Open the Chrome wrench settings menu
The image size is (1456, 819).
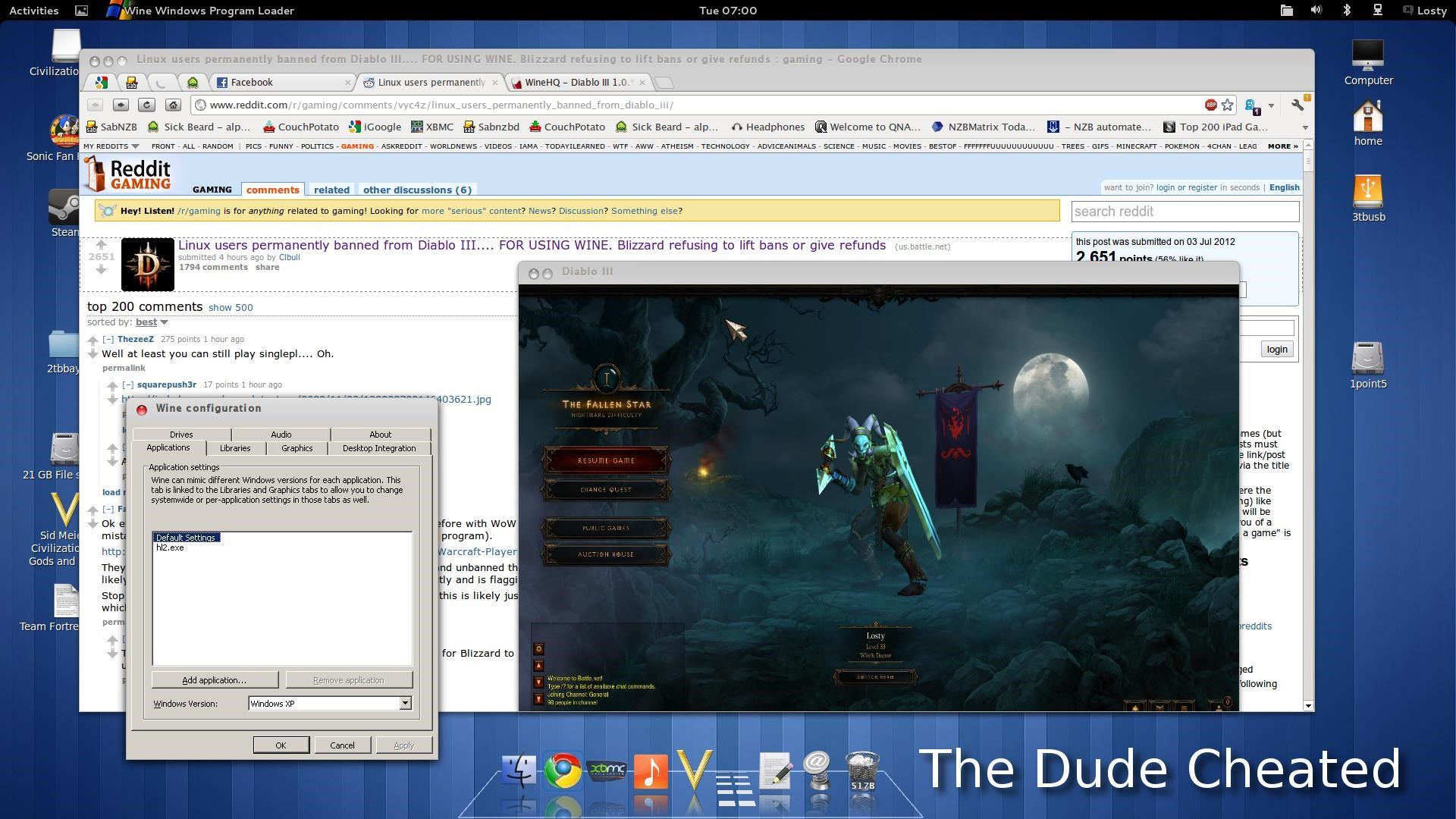pyautogui.click(x=1298, y=105)
